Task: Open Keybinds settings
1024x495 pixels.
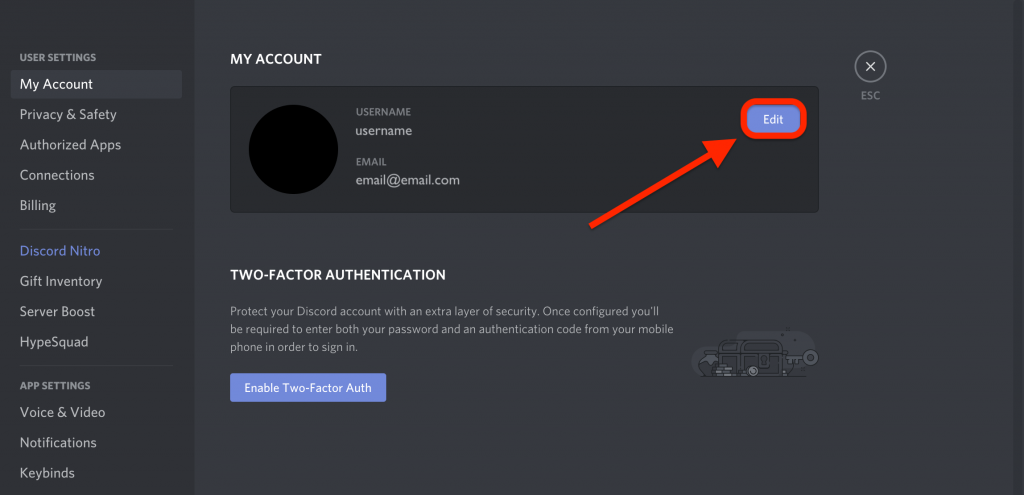Action: point(96,473)
